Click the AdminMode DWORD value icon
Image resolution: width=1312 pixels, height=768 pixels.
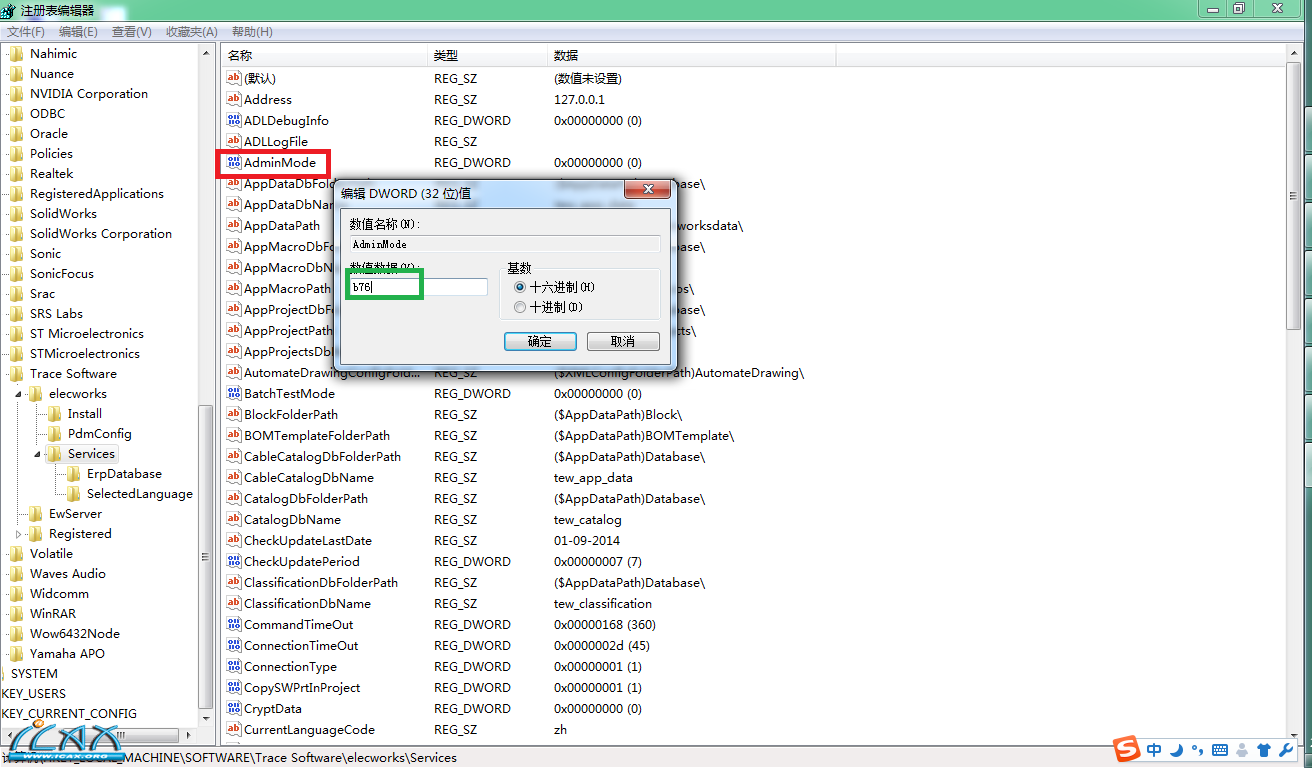pos(234,162)
